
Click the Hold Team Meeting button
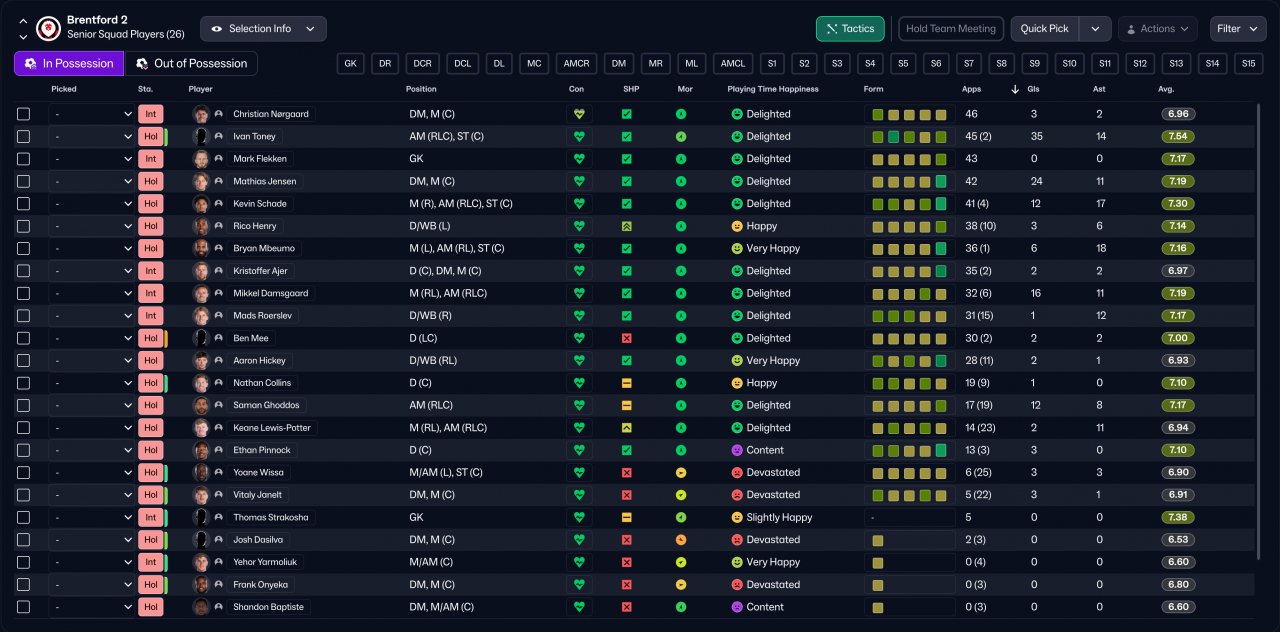(x=950, y=29)
